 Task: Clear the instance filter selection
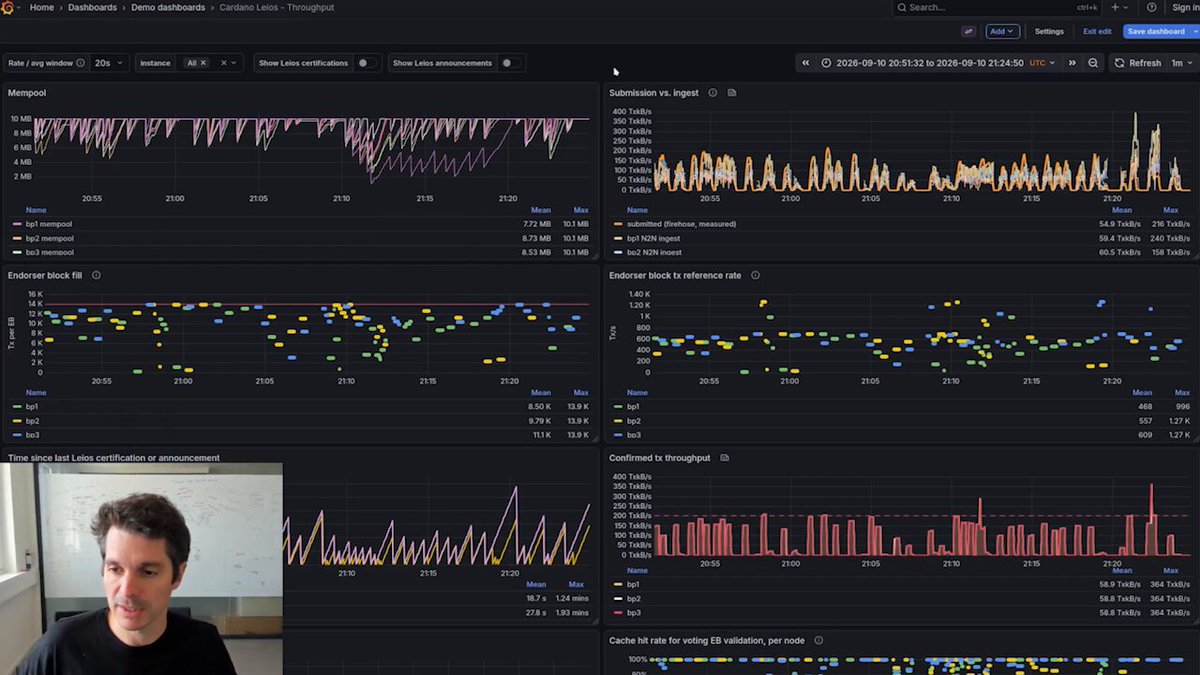[223, 63]
